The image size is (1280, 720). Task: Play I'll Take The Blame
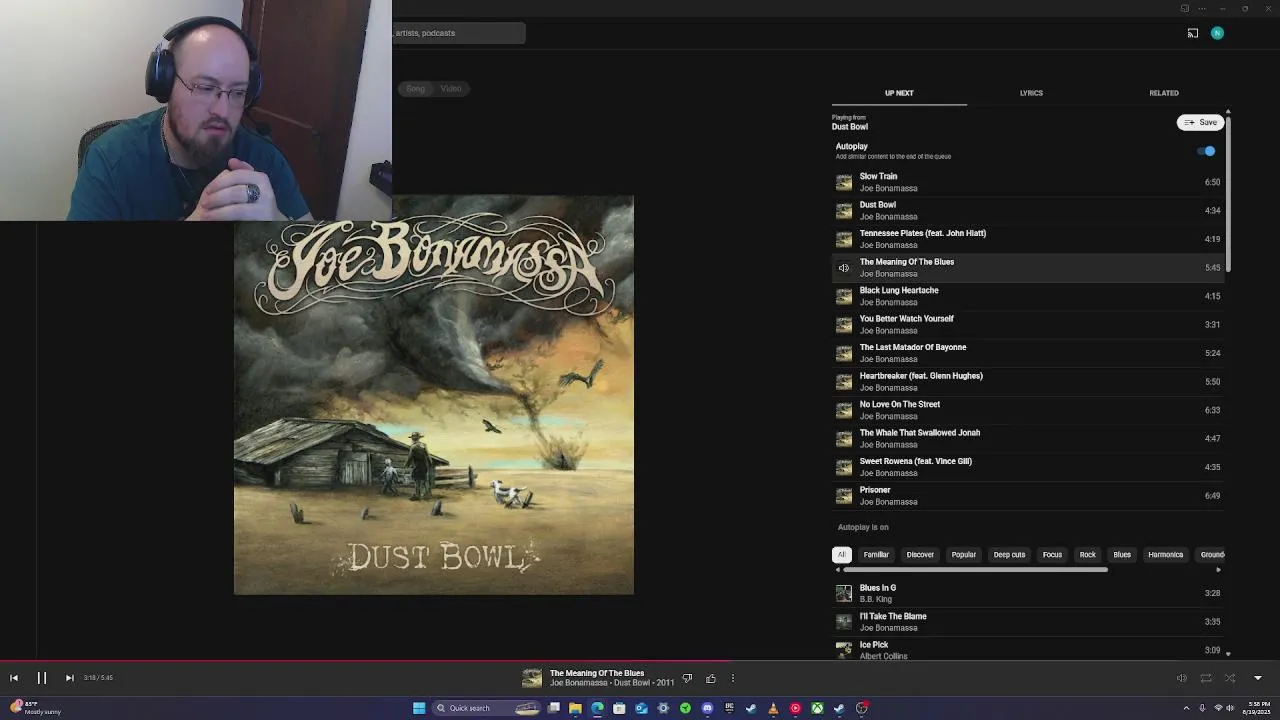pyautogui.click(x=1028, y=622)
